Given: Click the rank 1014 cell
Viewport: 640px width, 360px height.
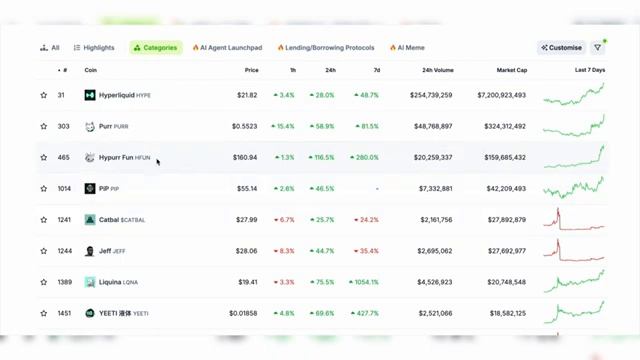Looking at the screenshot, I should [x=64, y=189].
